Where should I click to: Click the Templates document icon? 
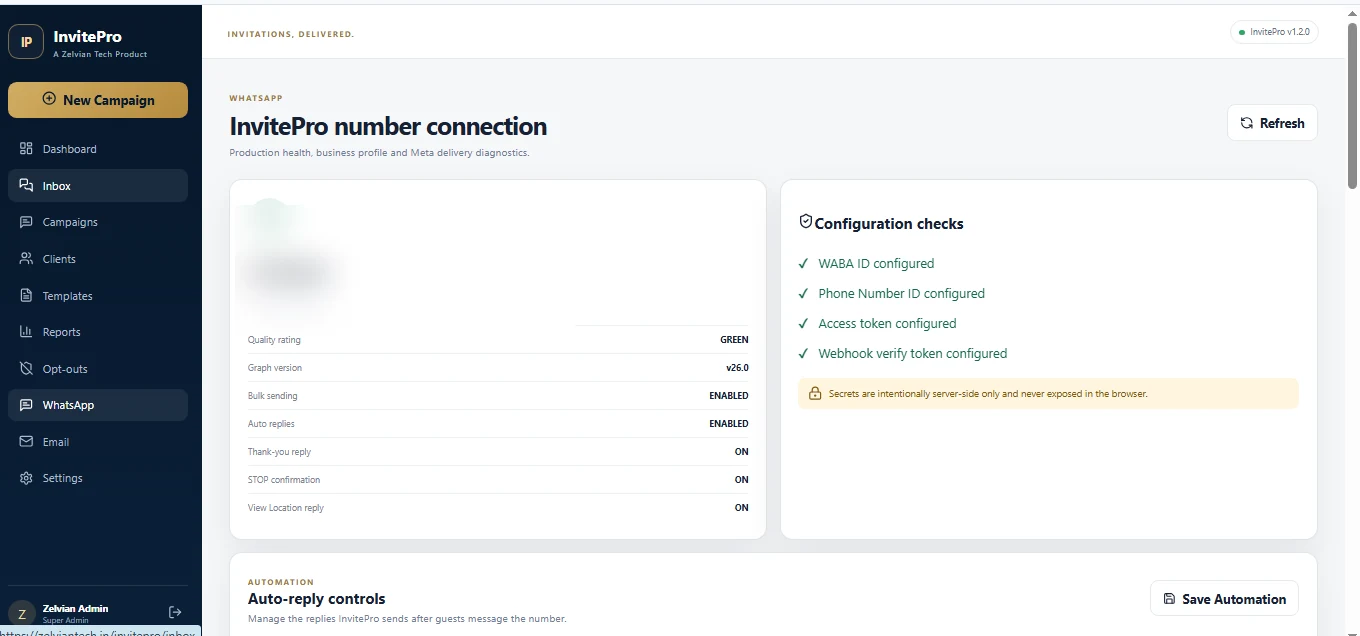coord(26,296)
